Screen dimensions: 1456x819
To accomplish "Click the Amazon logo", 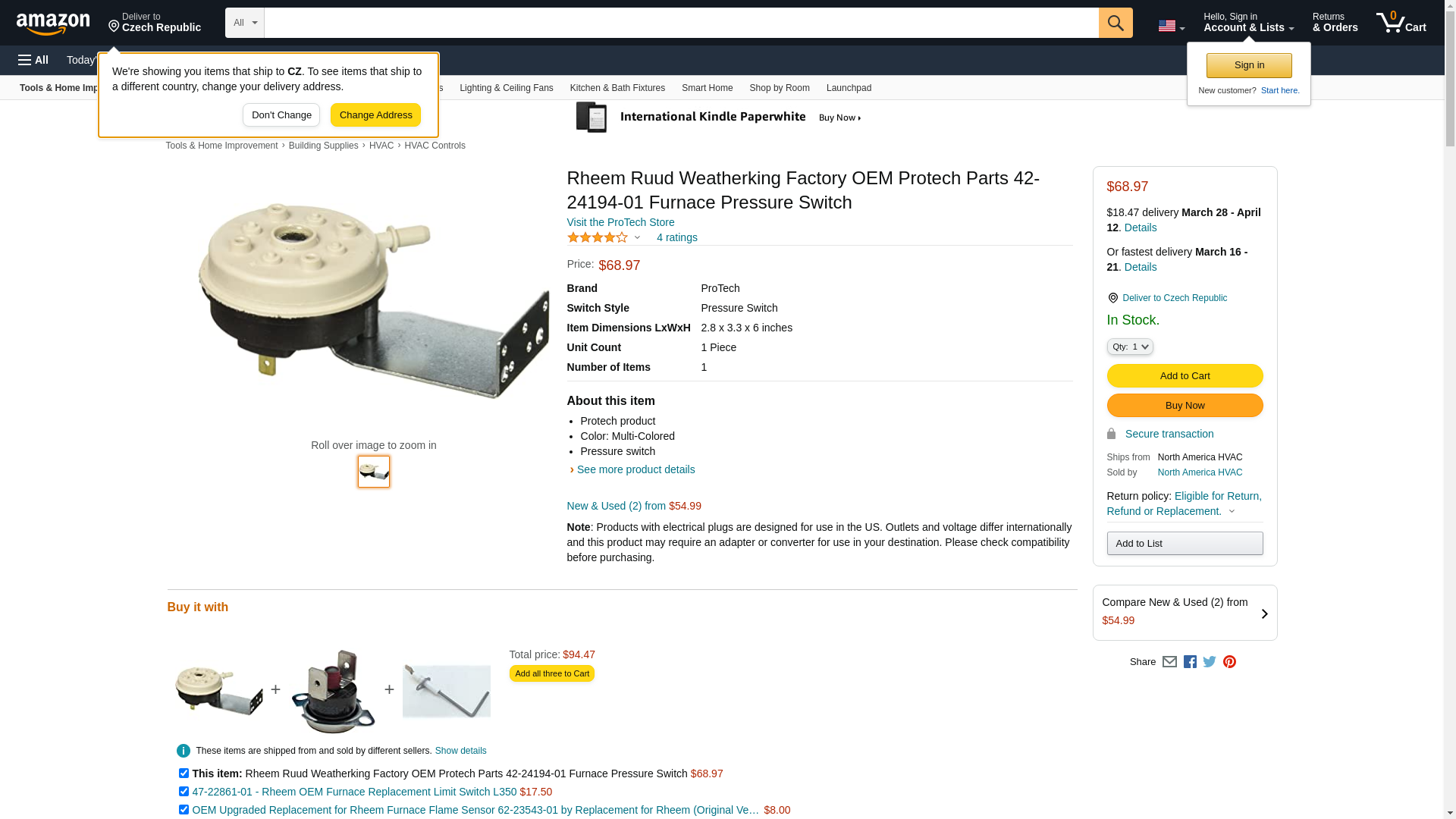I will (53, 24).
